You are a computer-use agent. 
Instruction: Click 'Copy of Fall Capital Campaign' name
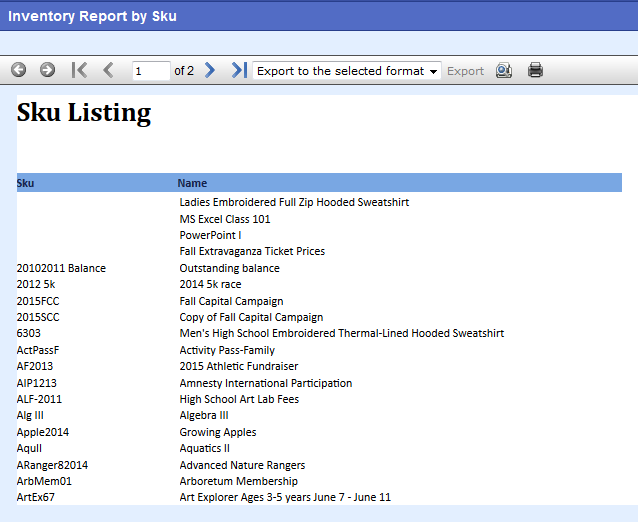tap(251, 317)
